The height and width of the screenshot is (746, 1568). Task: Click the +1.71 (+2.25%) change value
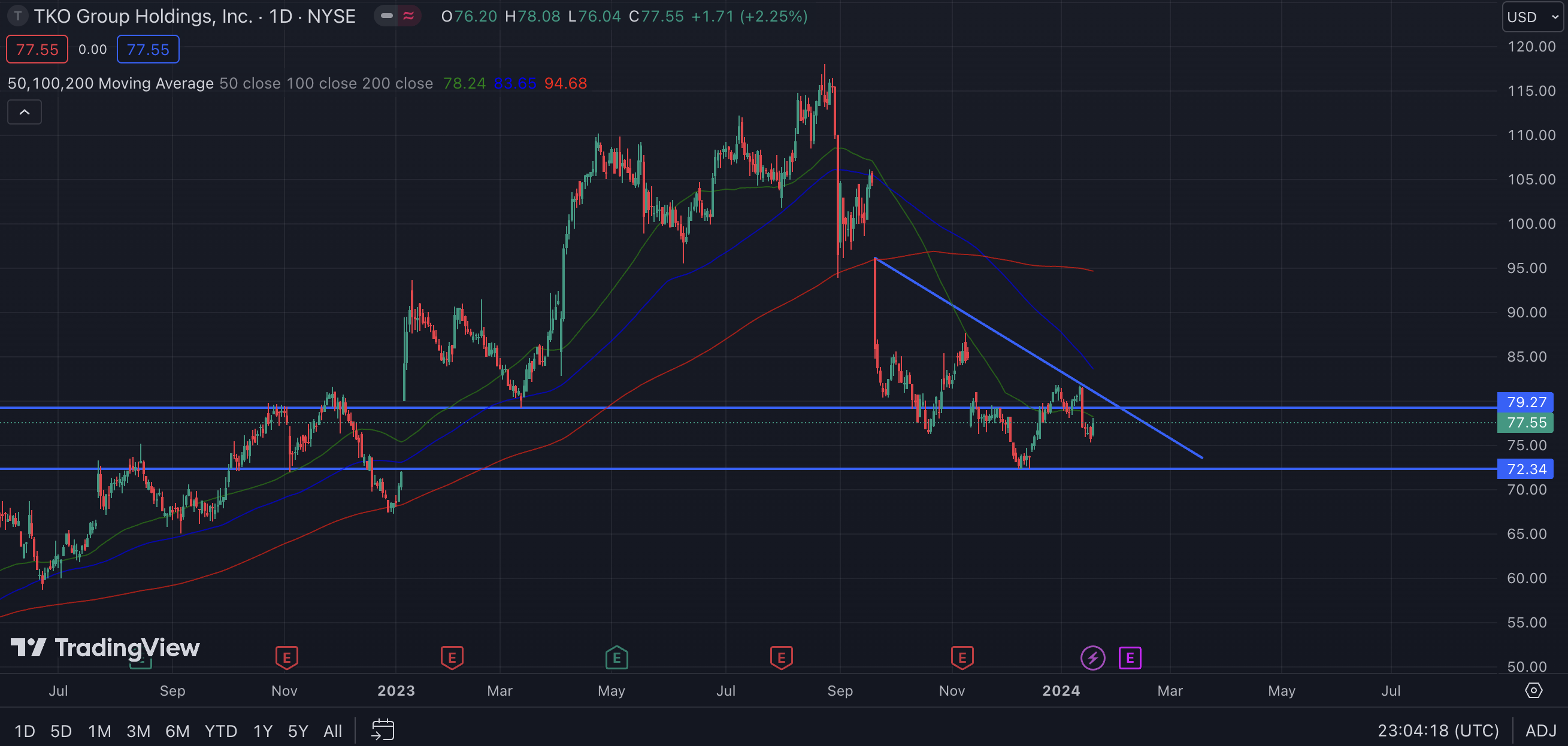(749, 16)
